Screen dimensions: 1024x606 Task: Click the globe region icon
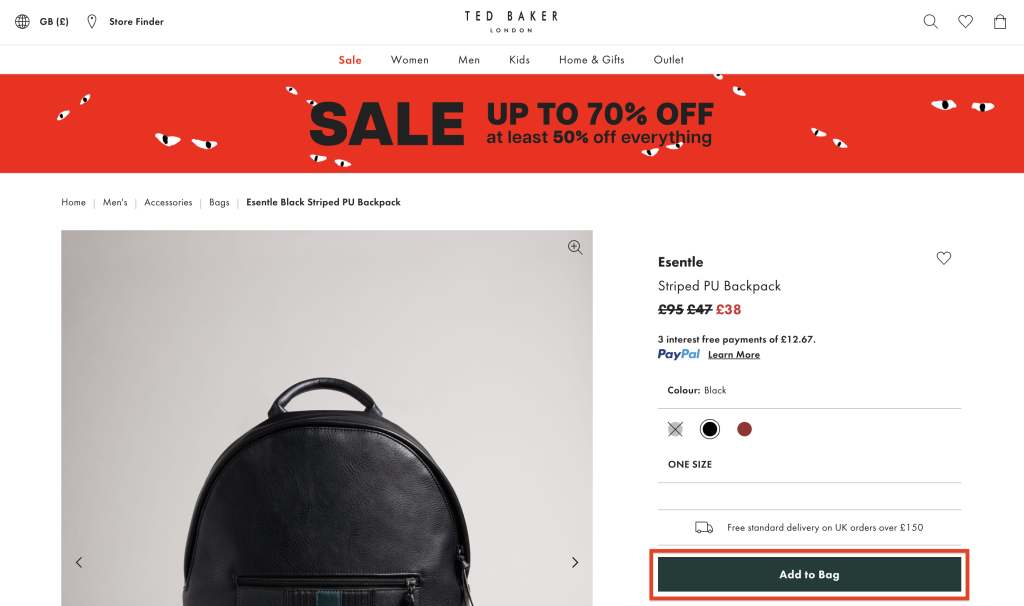pyautogui.click(x=22, y=22)
